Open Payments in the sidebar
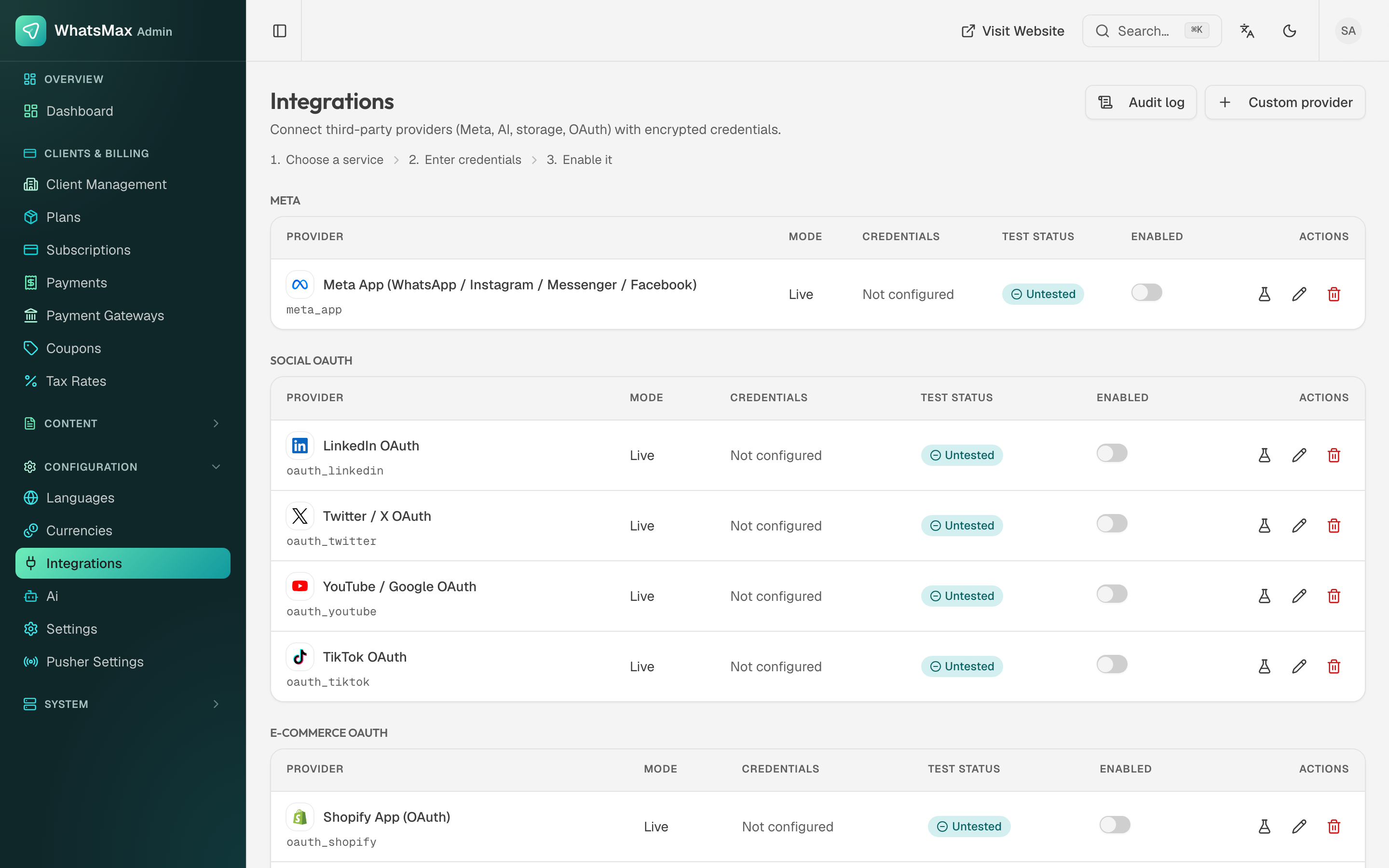Image resolution: width=1389 pixels, height=868 pixels. point(123,283)
